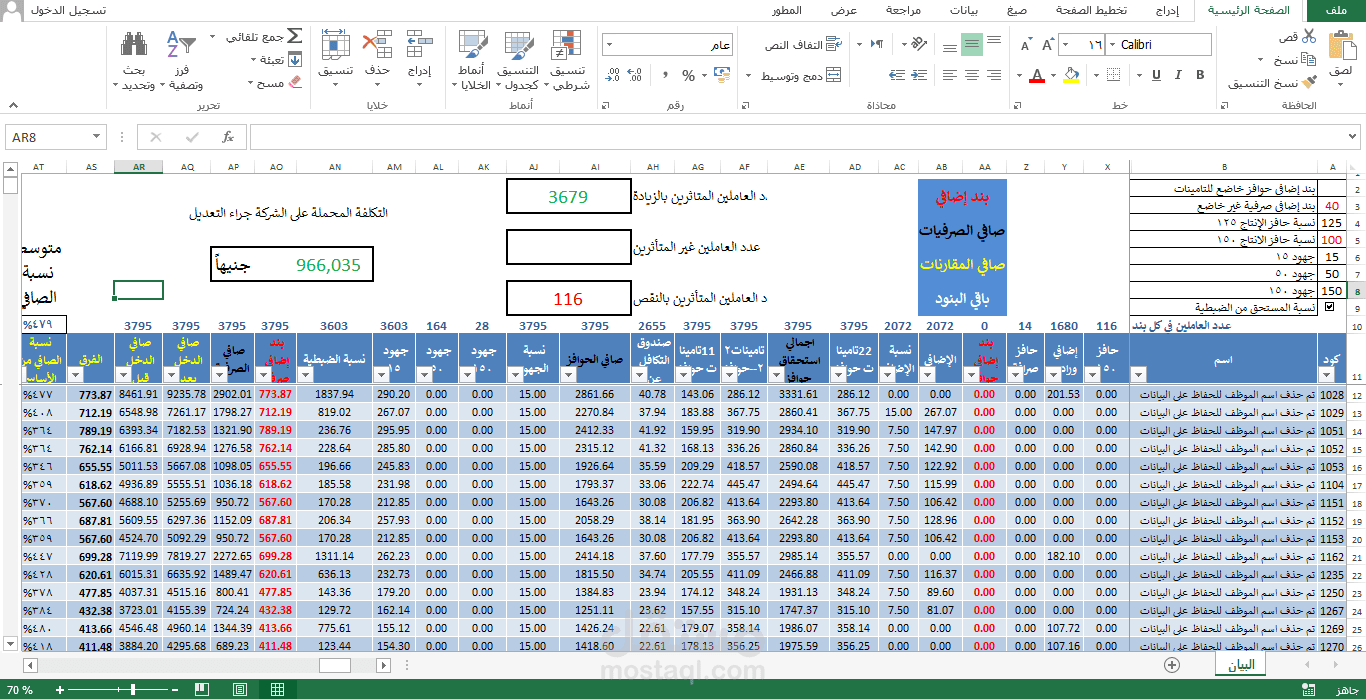
Task: Toggle underline formatting with the U icon
Action: click(1156, 74)
